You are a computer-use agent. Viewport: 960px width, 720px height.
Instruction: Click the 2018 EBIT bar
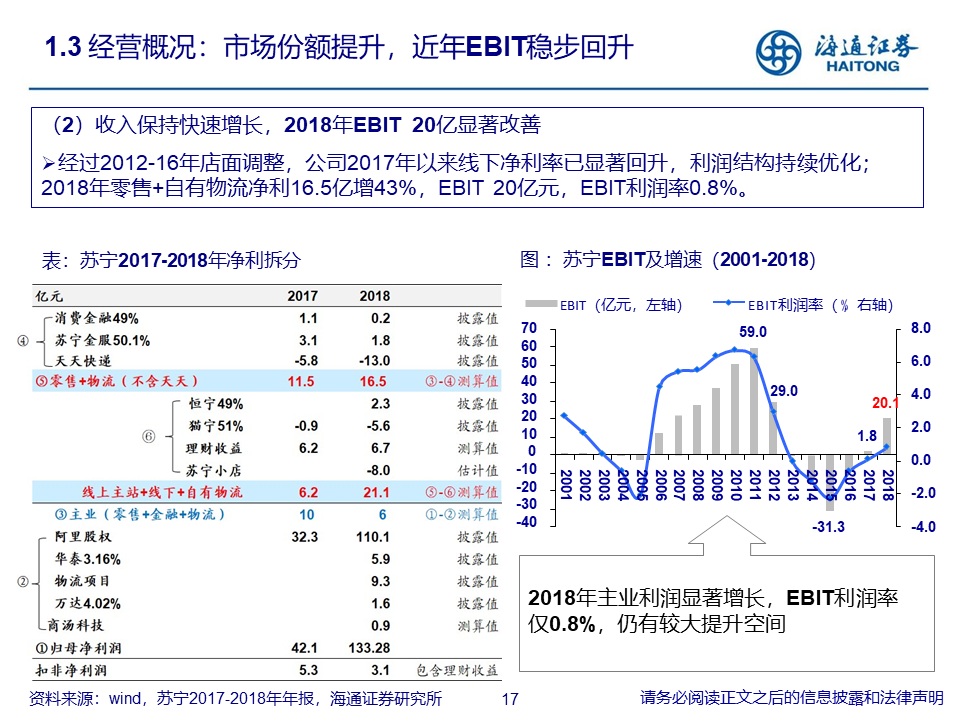(x=887, y=436)
